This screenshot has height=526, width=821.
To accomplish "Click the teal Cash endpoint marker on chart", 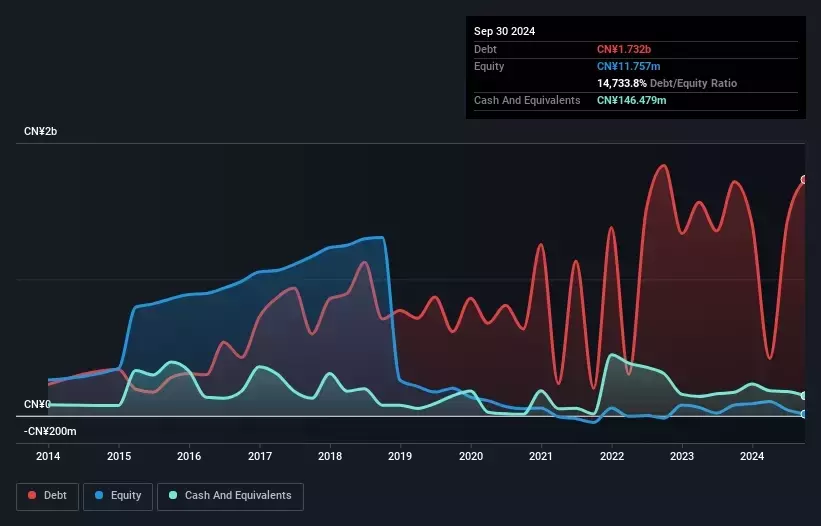I will [x=804, y=396].
